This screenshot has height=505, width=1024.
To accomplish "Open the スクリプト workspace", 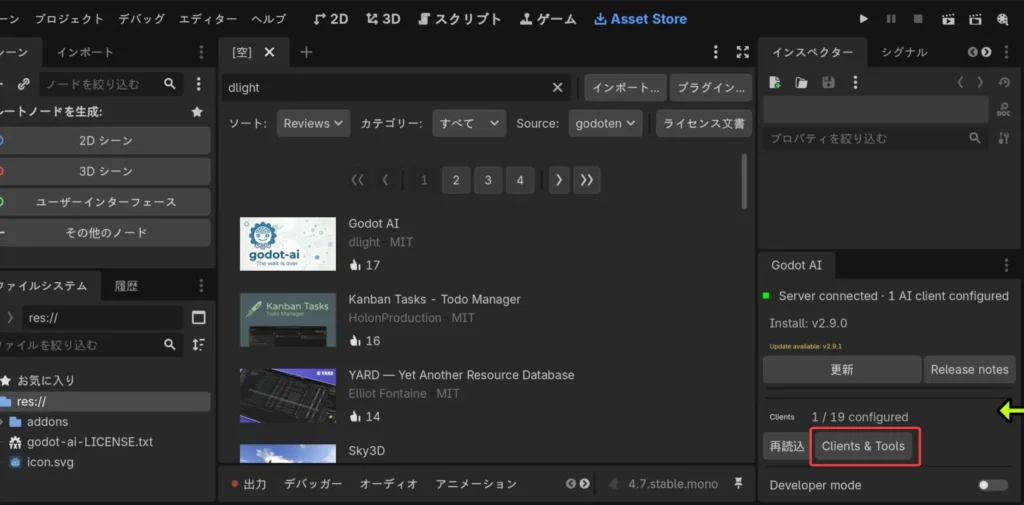I will click(460, 19).
